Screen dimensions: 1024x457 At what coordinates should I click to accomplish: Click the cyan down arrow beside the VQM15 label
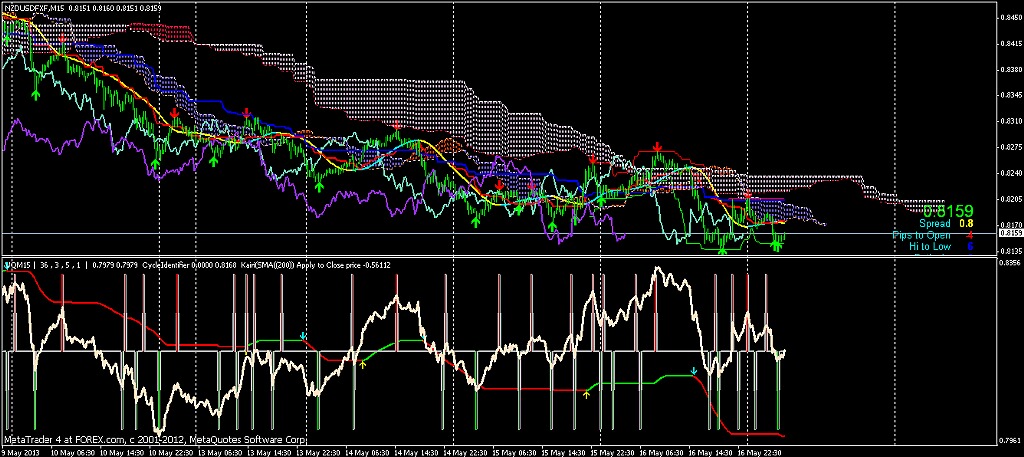tap(7, 266)
